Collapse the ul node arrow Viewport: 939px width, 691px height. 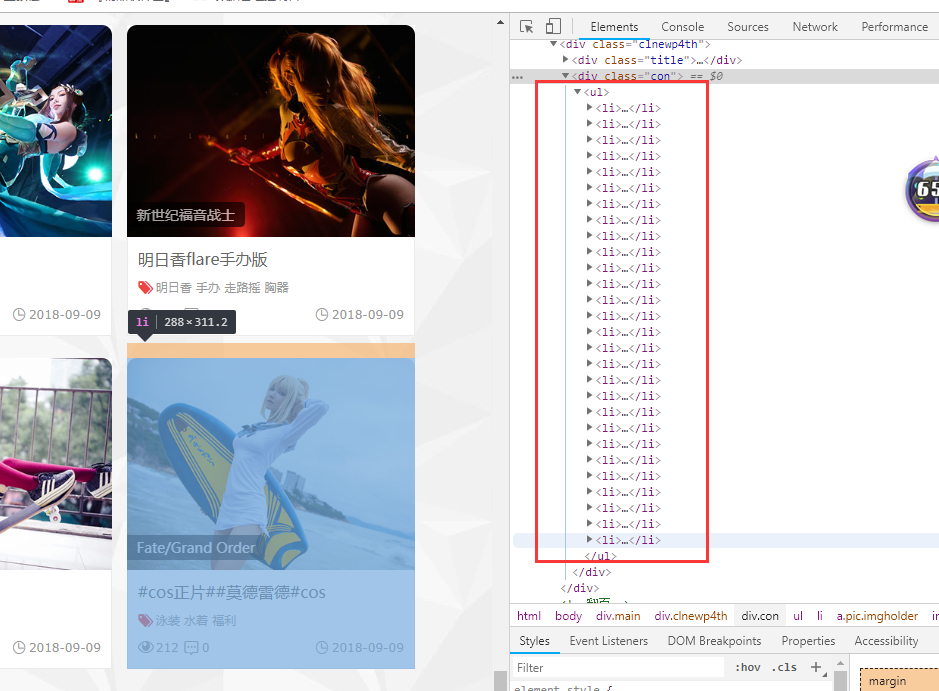[x=577, y=92]
